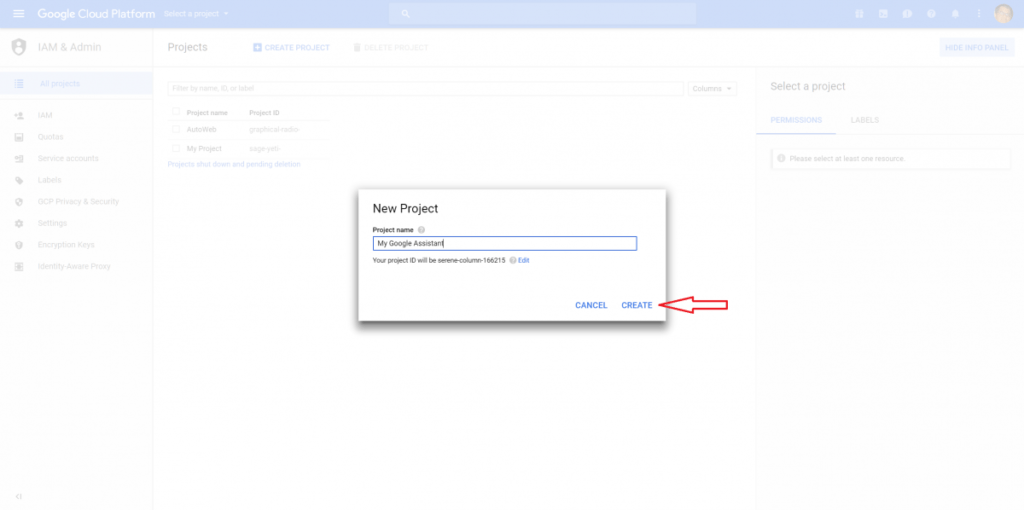The width and height of the screenshot is (1024, 510).
Task: Open the user account avatar
Action: pos(1003,14)
